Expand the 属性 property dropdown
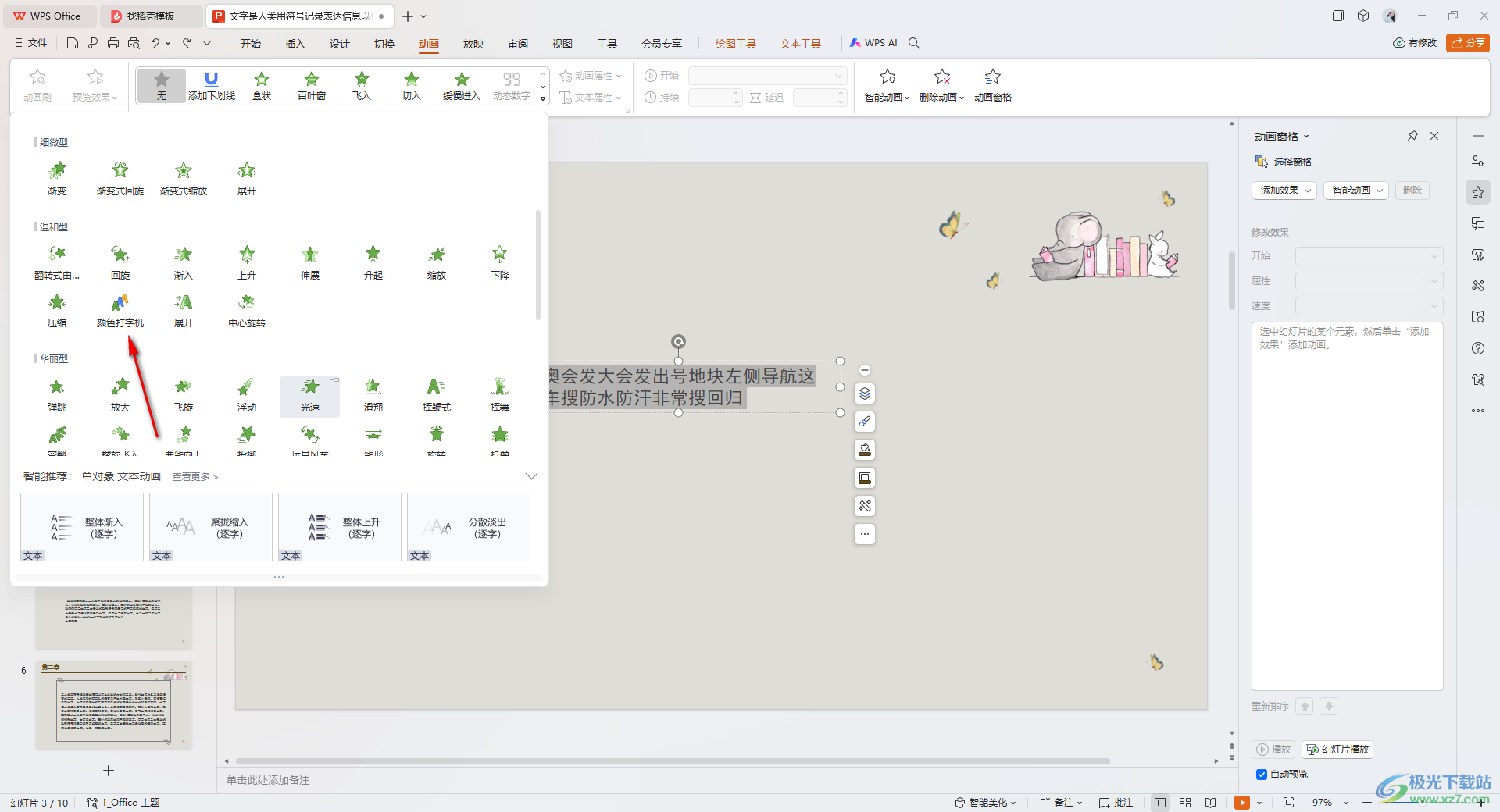 [x=1370, y=281]
